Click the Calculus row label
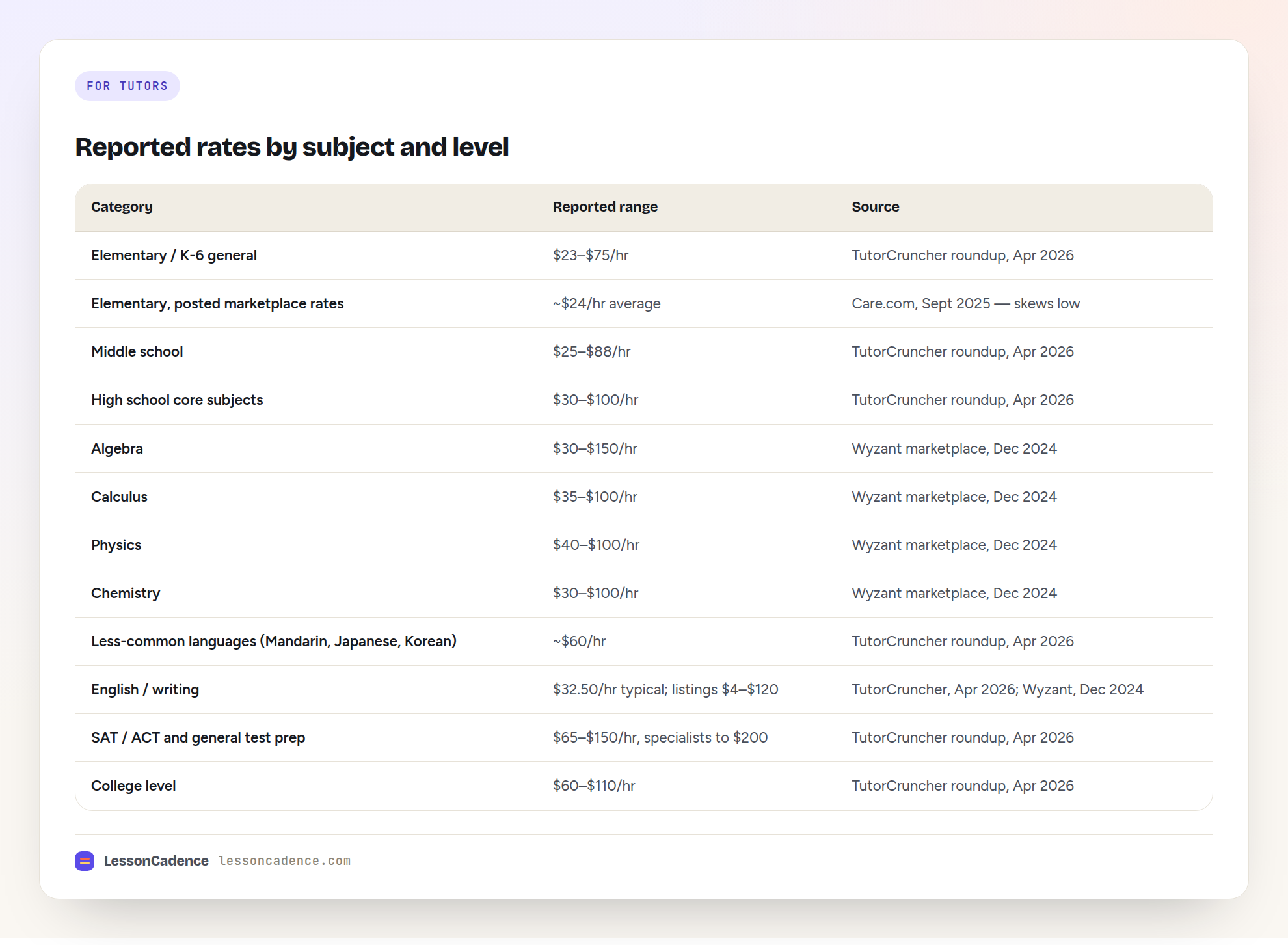The height and width of the screenshot is (945, 1288). point(119,497)
